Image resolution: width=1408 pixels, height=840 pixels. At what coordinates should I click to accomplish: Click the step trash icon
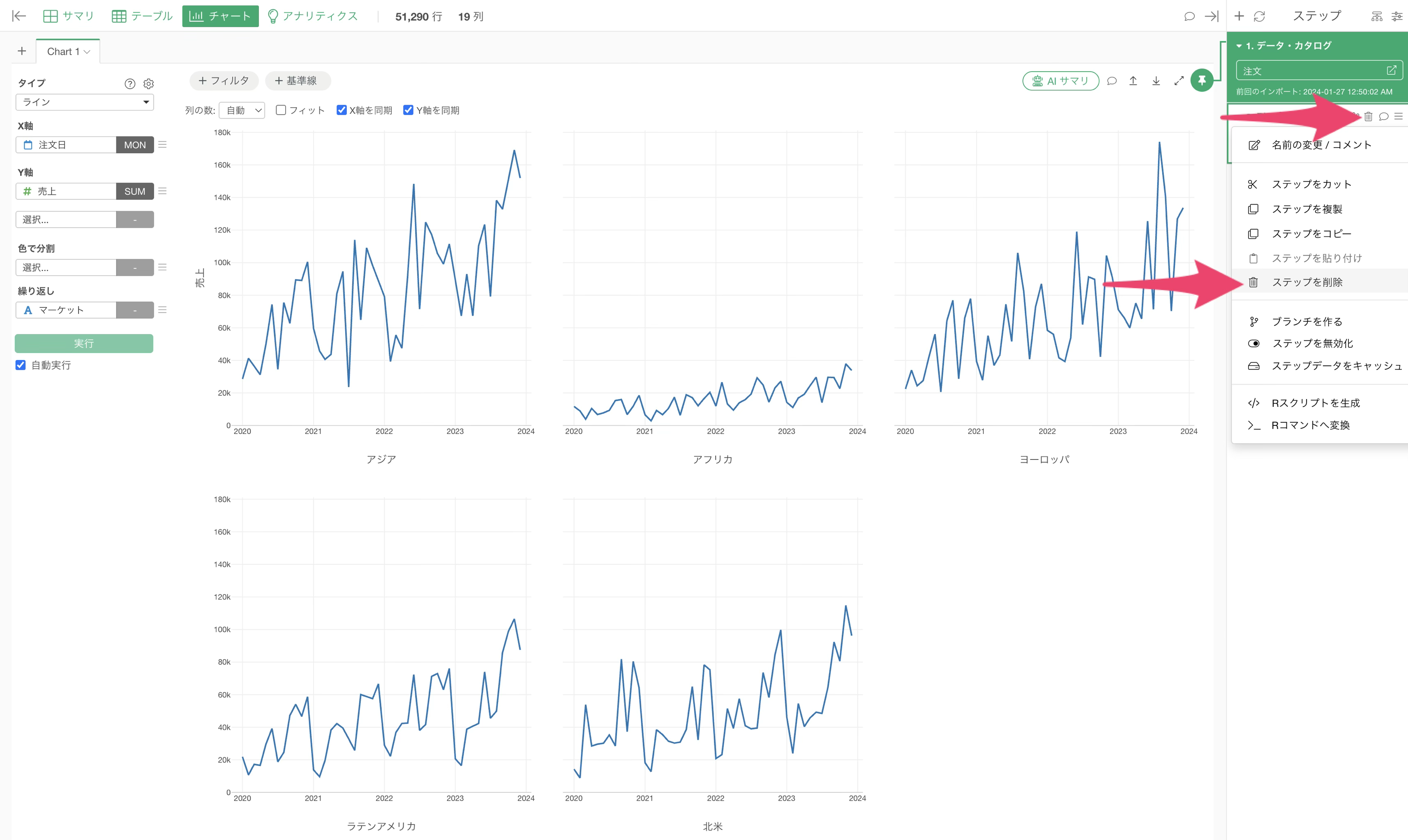(x=1369, y=116)
